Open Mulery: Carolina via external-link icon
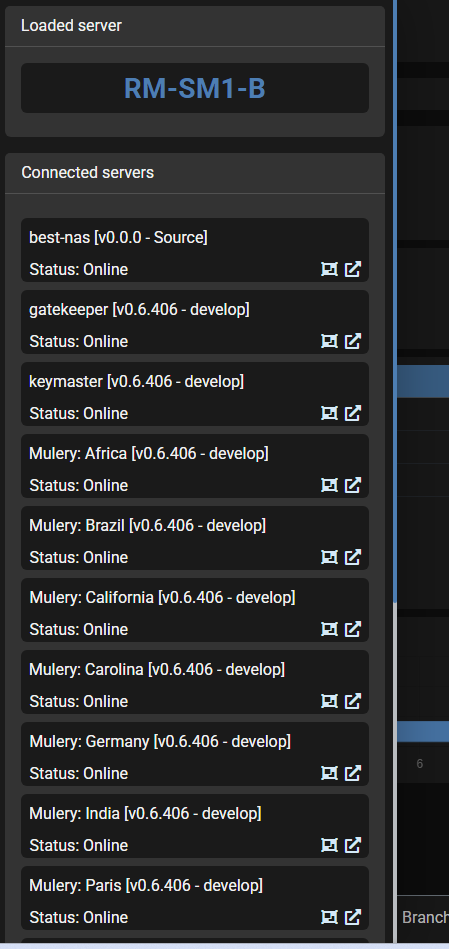This screenshot has height=949, width=449. [353, 701]
